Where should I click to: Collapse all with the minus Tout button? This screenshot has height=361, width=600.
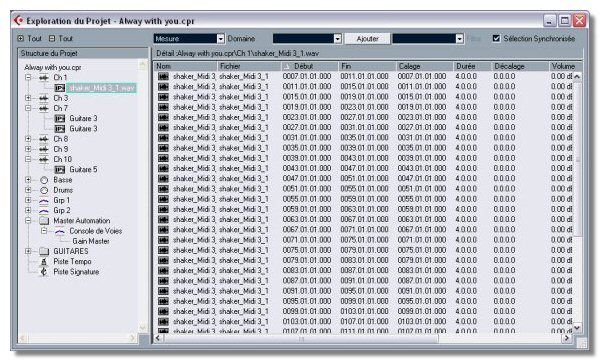pos(61,39)
